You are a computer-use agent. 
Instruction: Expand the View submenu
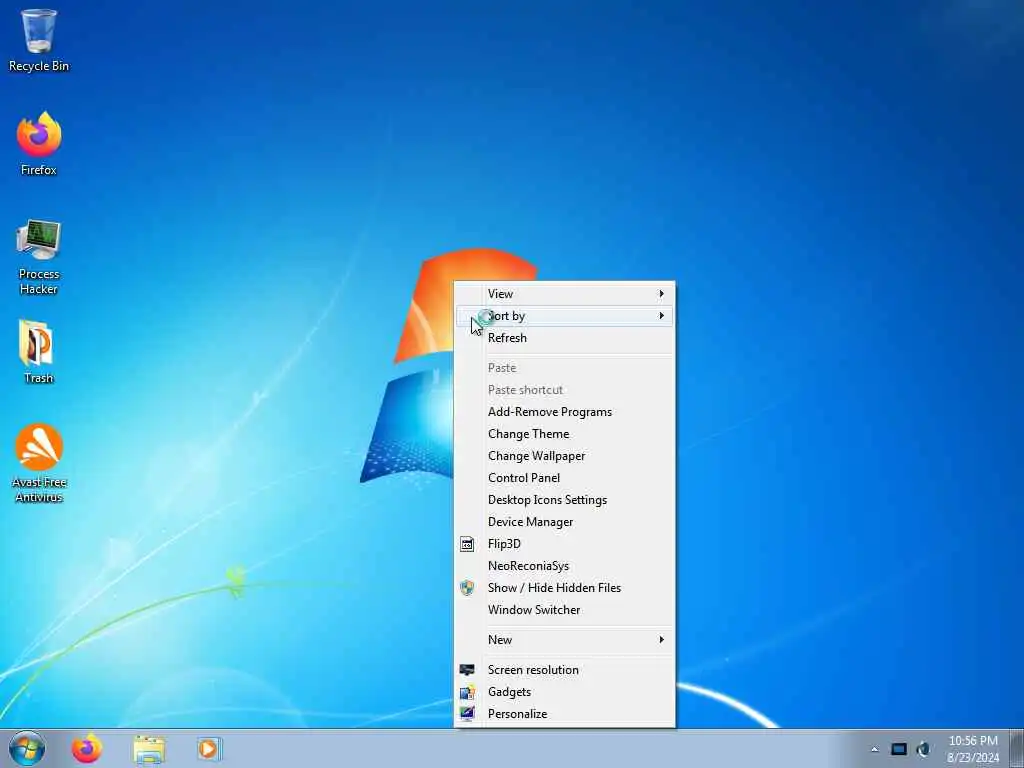tap(565, 294)
